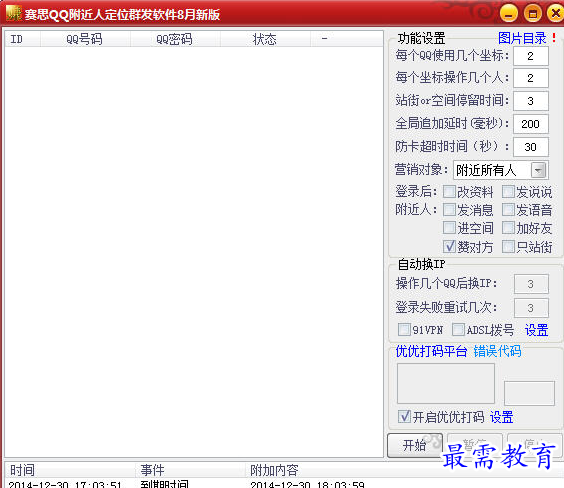
Task: Disable the 开启优优打码 checkbox
Action: point(404,416)
